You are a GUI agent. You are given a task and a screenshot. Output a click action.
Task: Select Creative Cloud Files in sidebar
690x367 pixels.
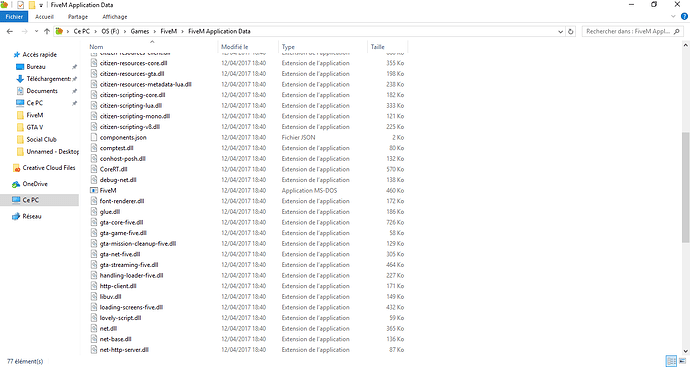pos(49,168)
